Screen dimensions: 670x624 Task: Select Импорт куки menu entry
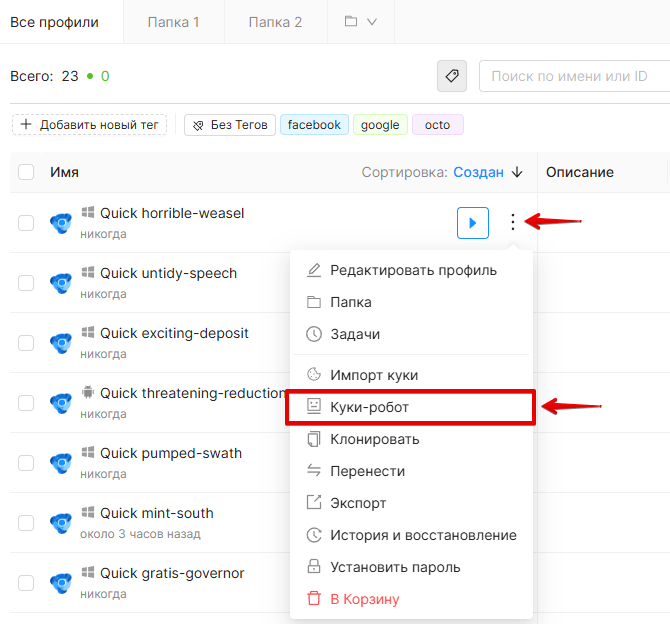tap(411, 375)
